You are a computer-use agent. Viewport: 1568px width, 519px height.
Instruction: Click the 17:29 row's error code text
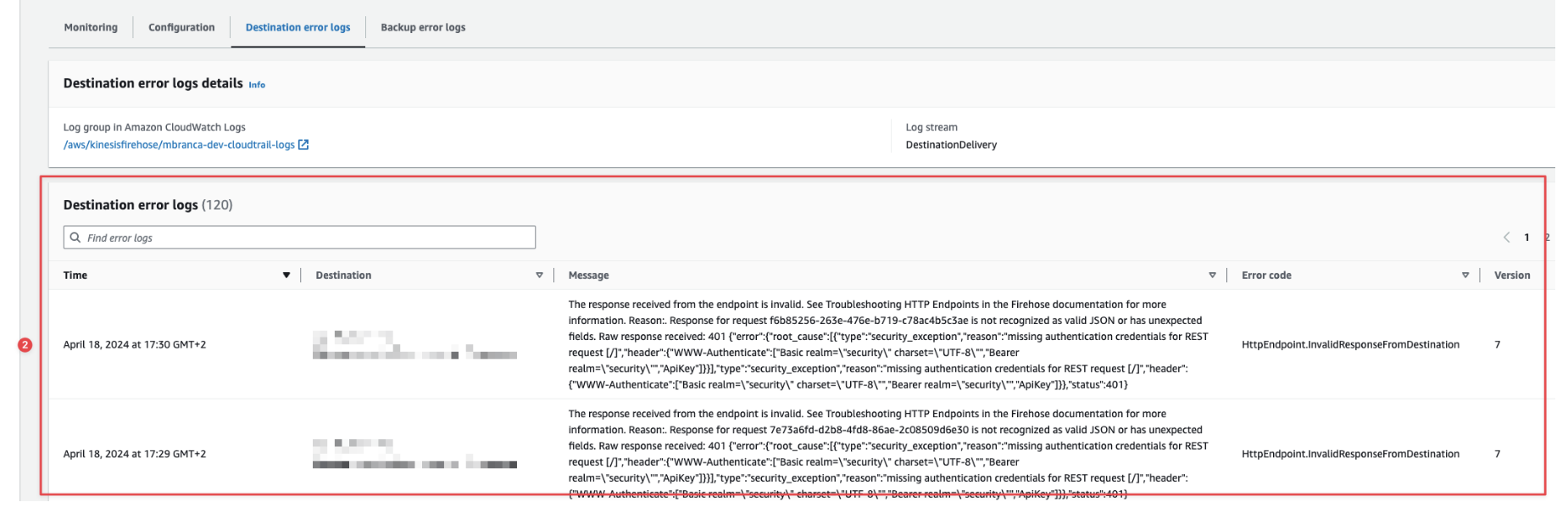tap(1350, 455)
